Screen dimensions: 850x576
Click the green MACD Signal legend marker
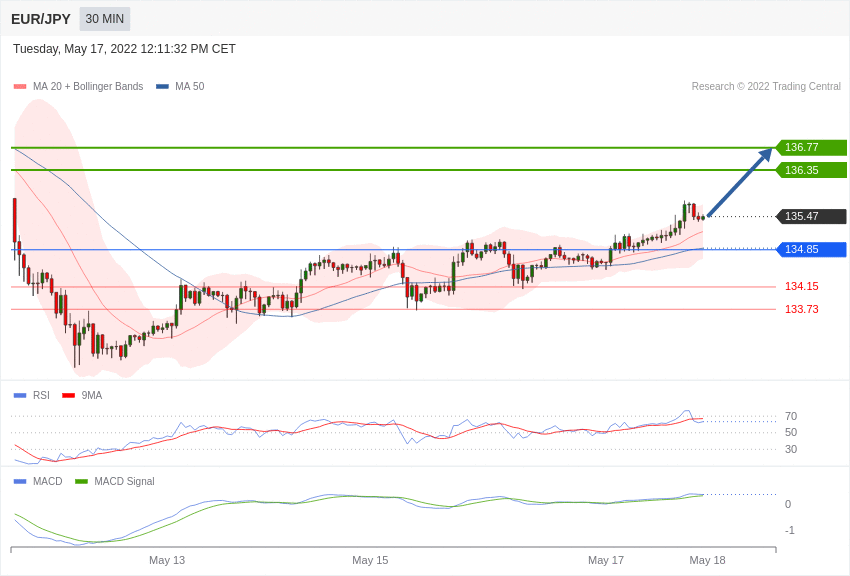coord(81,481)
